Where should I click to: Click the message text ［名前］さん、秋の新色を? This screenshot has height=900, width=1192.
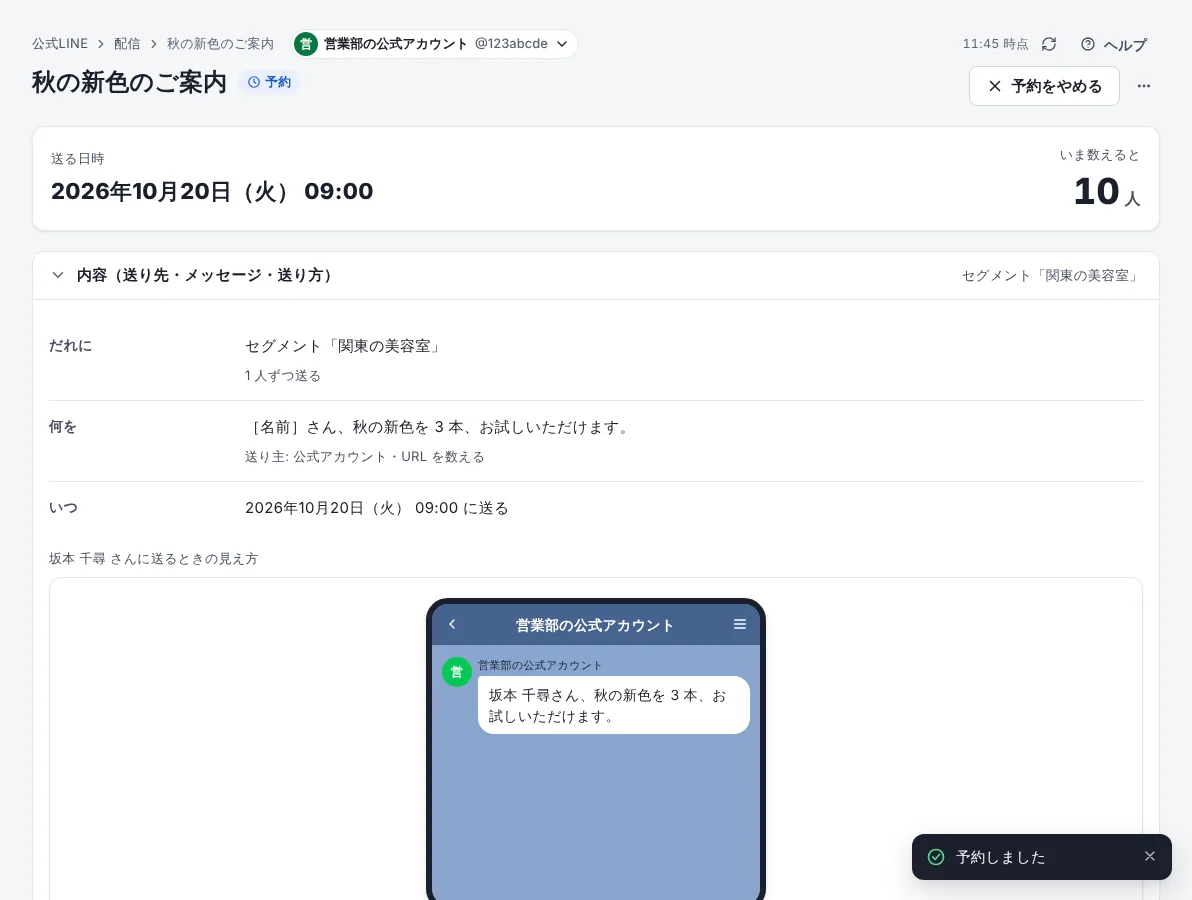pos(439,427)
